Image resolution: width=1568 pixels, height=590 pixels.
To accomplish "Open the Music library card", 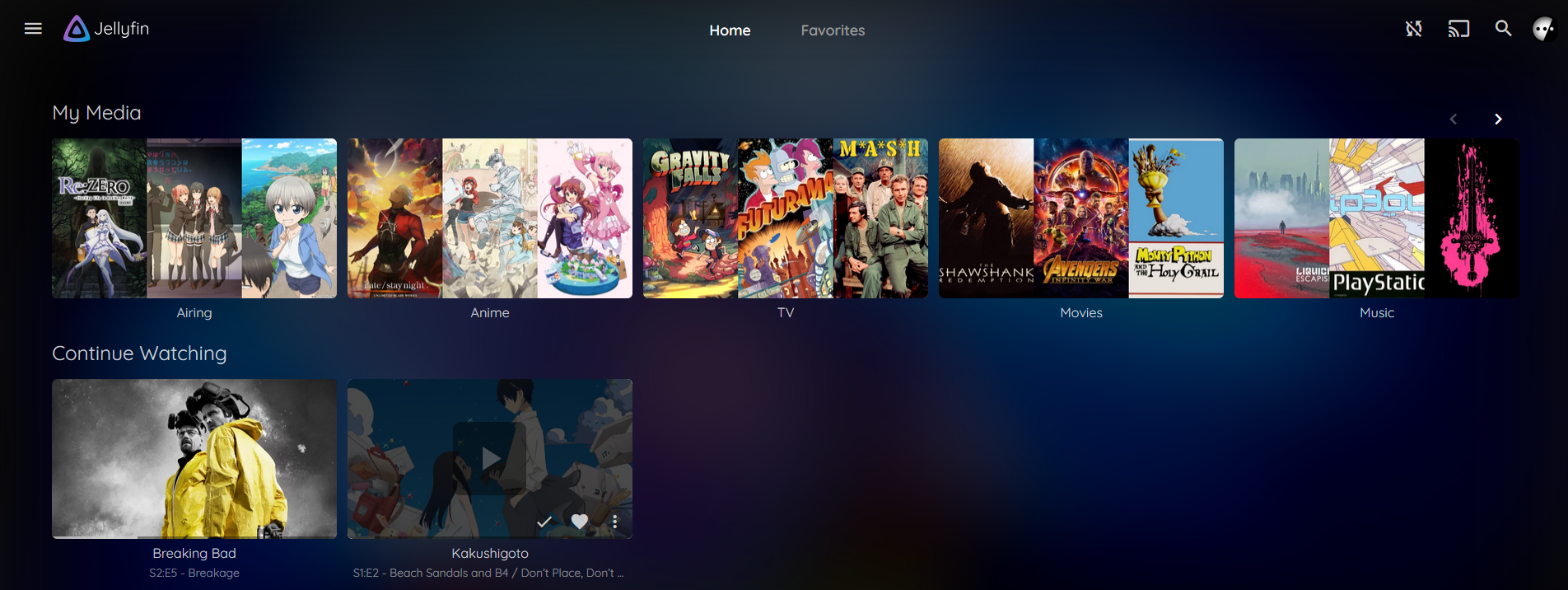I will (1376, 218).
